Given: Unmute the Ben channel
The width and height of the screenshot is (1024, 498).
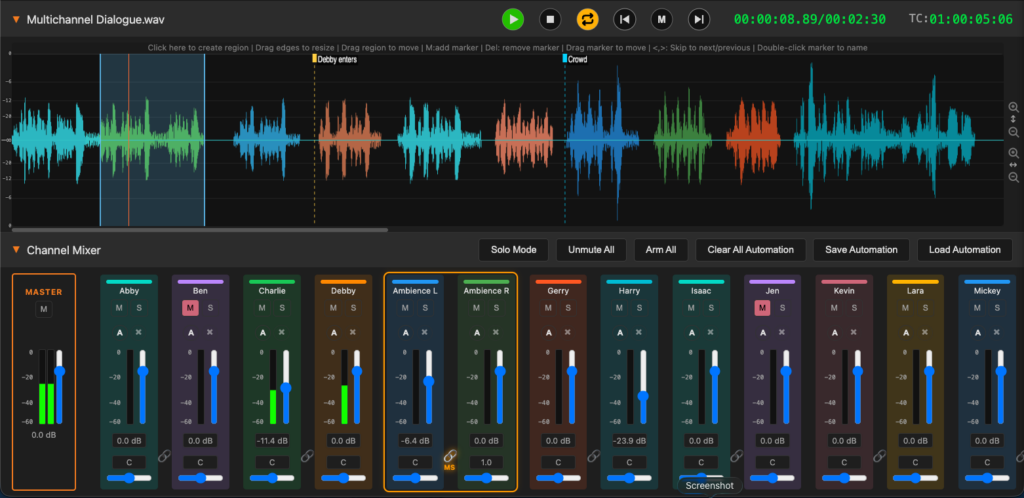Looking at the screenshot, I should [x=191, y=308].
